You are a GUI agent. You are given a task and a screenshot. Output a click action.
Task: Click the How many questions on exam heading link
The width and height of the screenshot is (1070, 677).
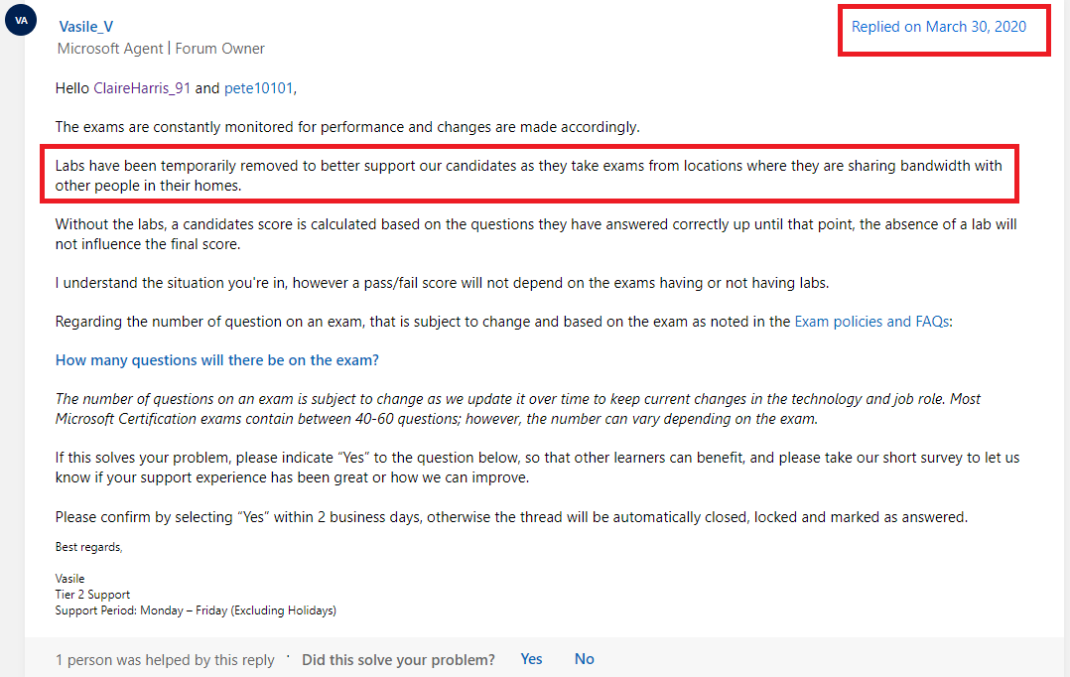(x=217, y=360)
